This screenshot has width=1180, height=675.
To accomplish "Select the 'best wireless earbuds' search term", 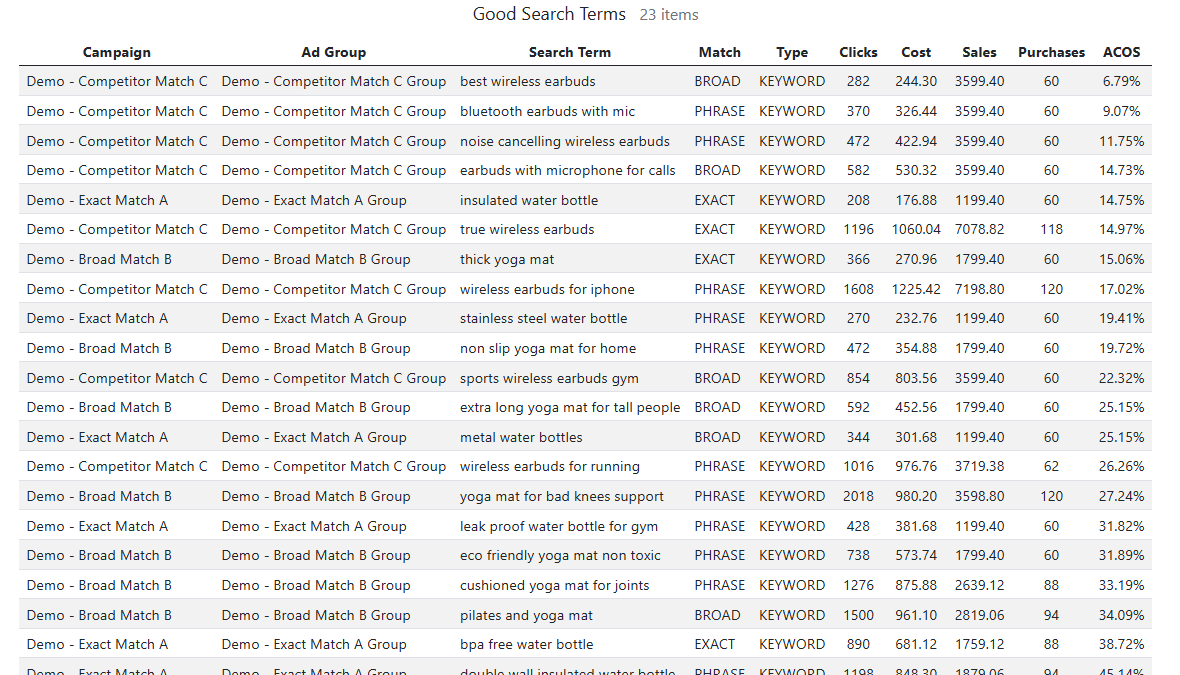I will pyautogui.click(x=526, y=81).
